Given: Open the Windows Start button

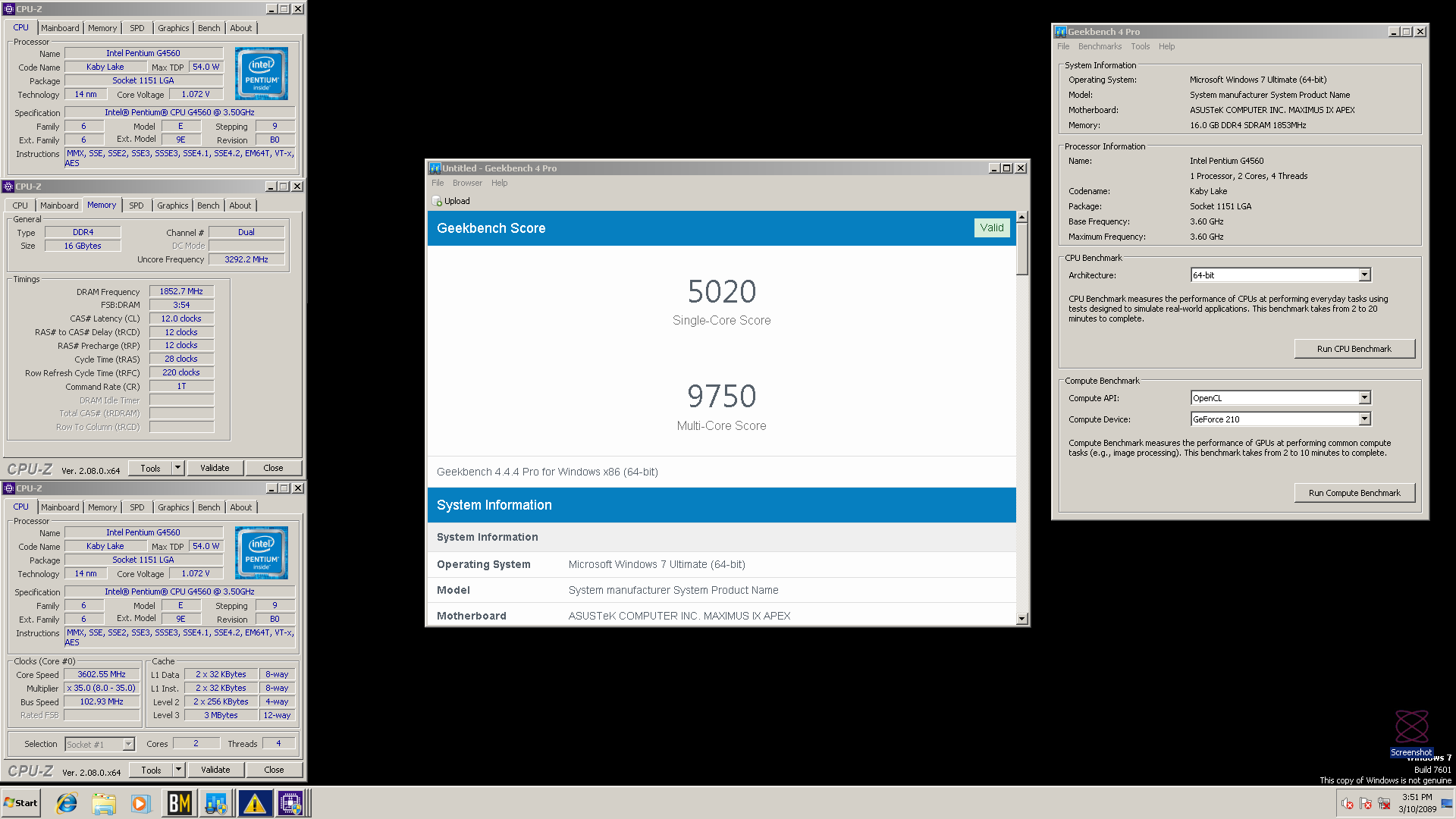Looking at the screenshot, I should point(20,803).
